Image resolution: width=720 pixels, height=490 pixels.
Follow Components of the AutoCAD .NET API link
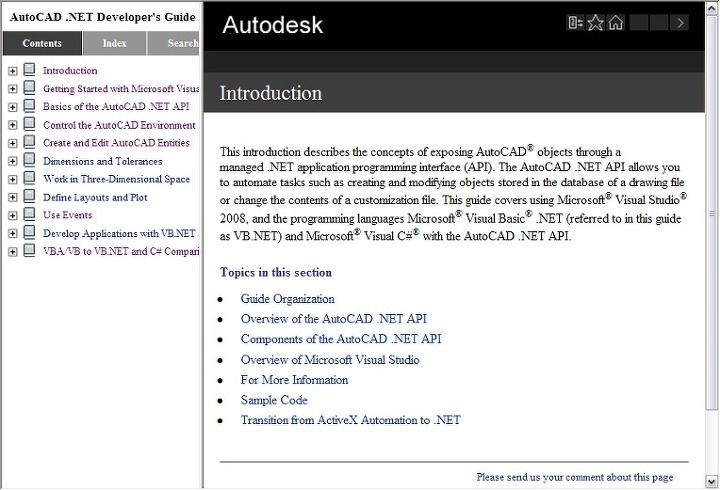coord(341,339)
